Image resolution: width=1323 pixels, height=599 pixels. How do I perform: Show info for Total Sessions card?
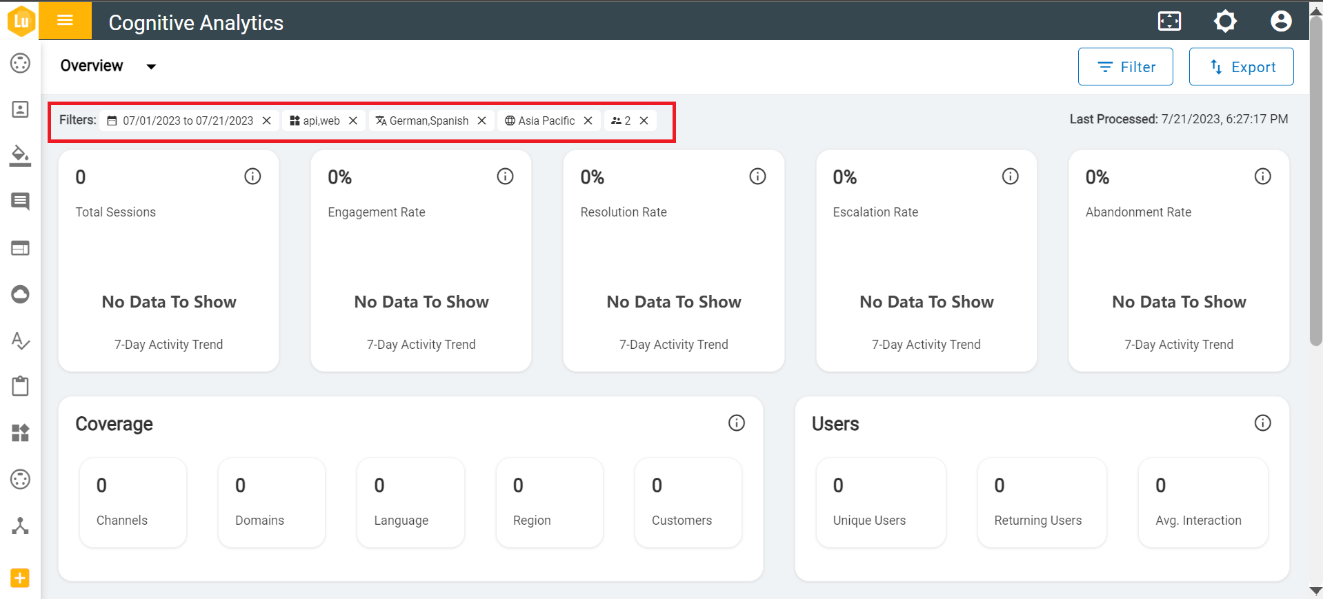(x=253, y=176)
